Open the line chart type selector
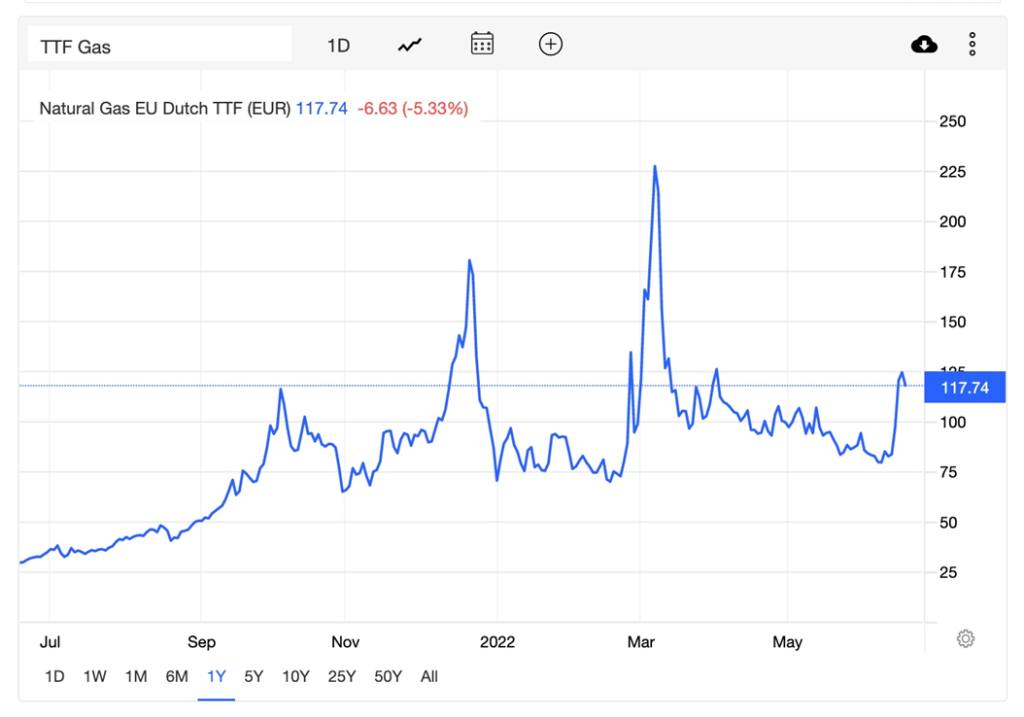The image size is (1024, 717). (410, 44)
